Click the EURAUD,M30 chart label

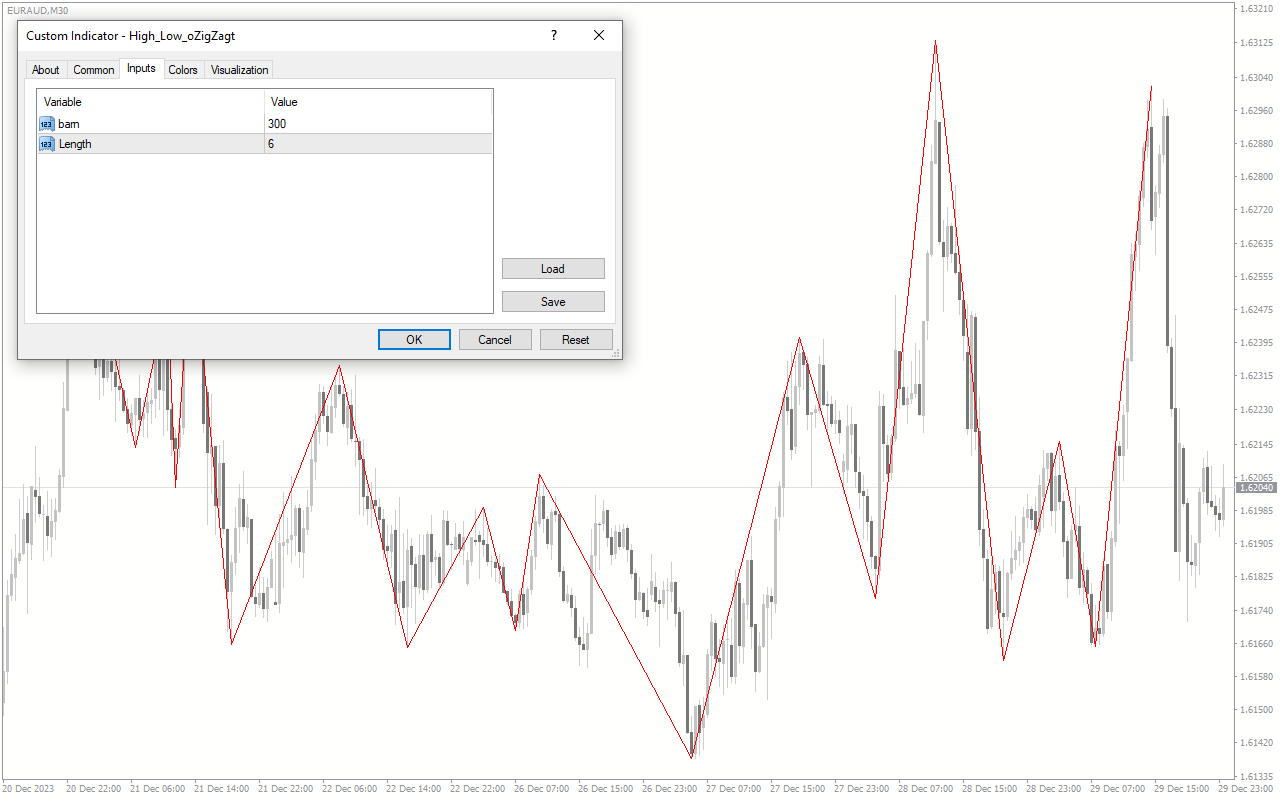click(x=36, y=10)
